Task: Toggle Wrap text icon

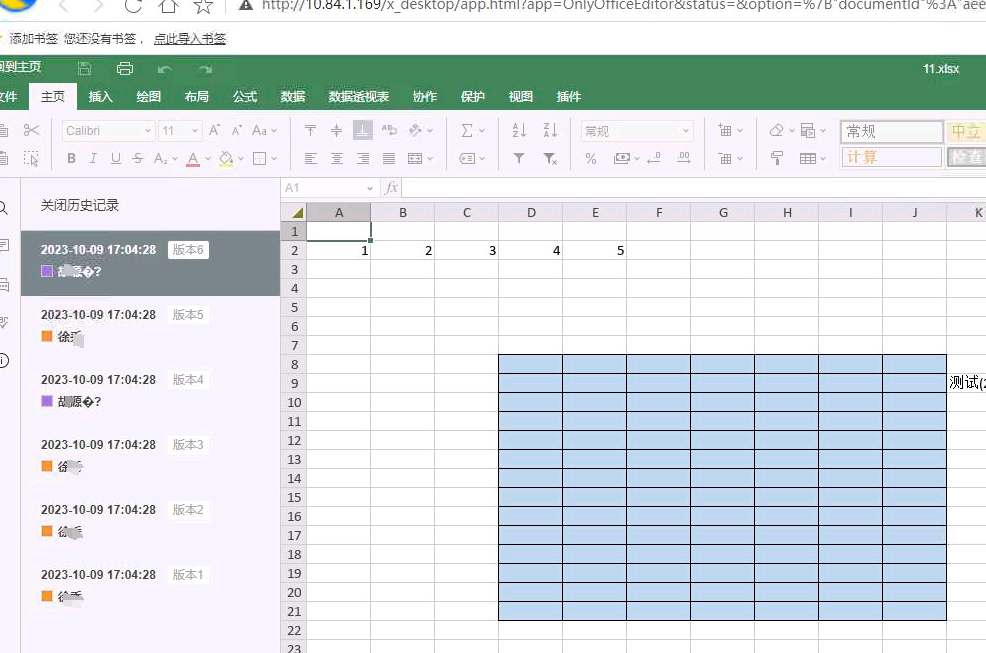Action: point(389,130)
